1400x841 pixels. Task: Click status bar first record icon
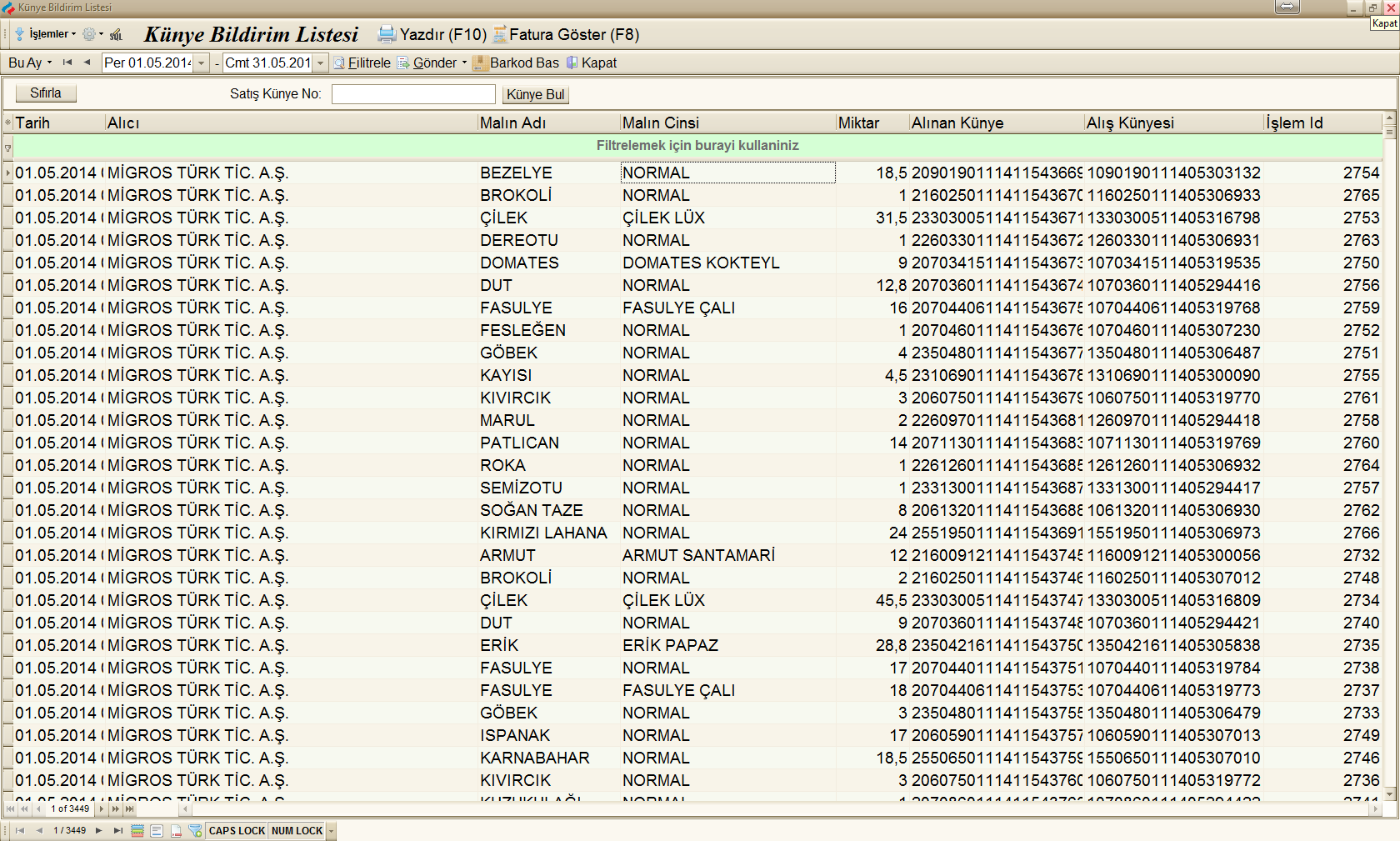[20, 830]
